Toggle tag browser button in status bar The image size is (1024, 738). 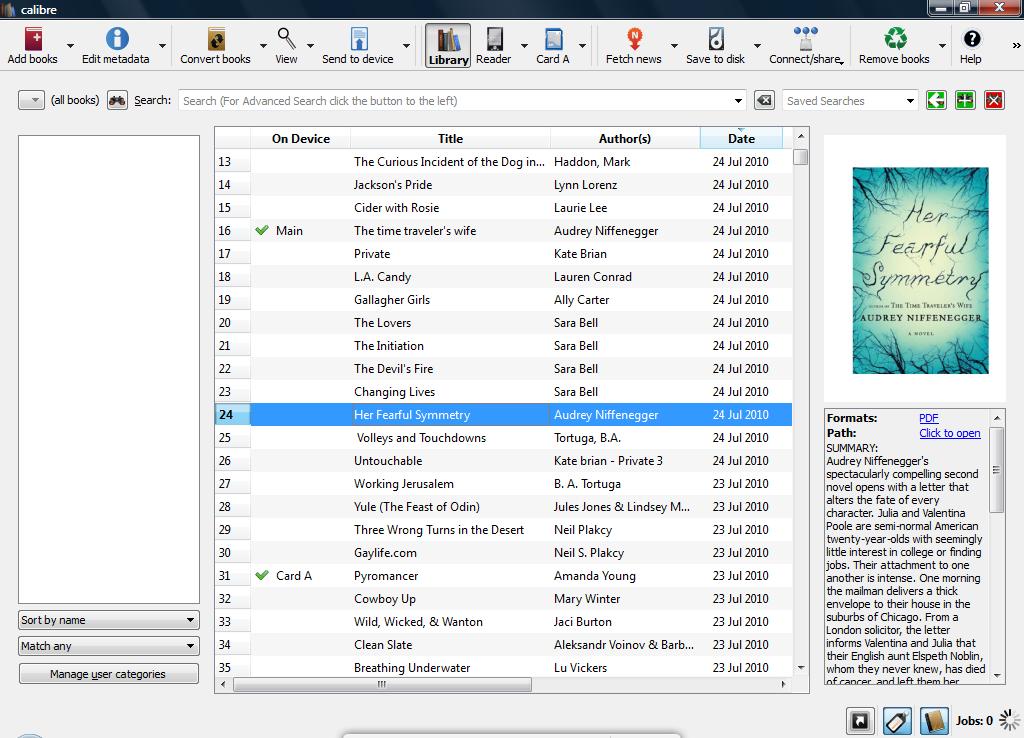coord(897,721)
